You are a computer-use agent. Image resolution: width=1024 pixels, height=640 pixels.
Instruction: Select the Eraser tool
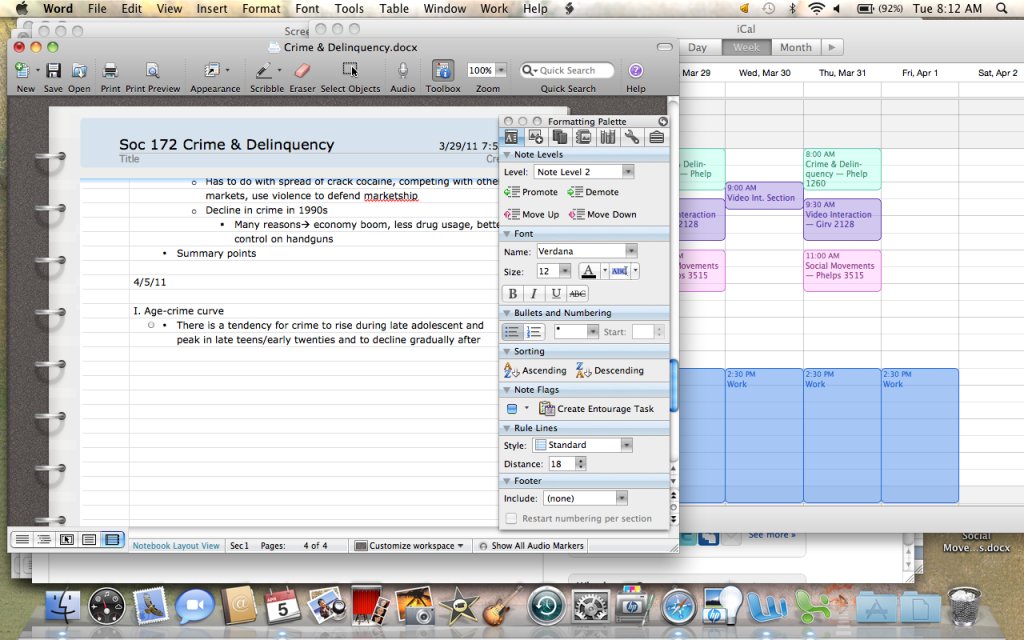(302, 71)
